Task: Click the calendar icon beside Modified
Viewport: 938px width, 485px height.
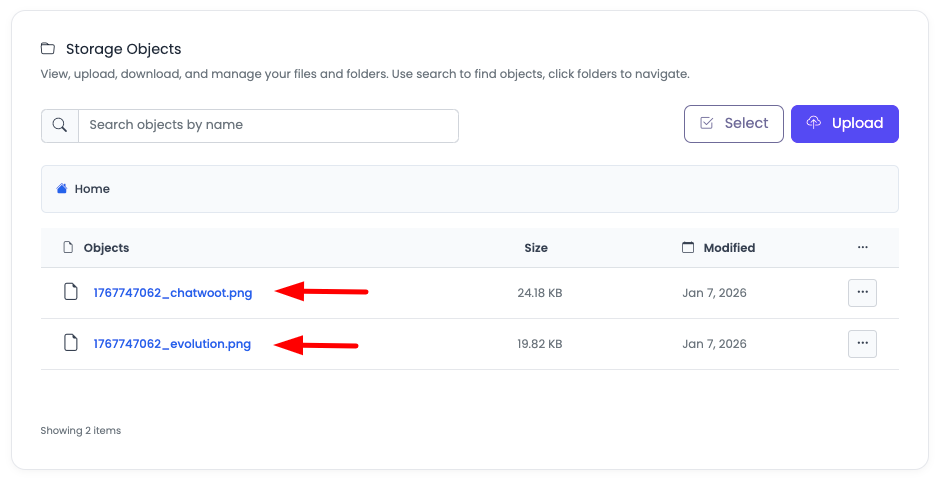Action: click(x=688, y=248)
